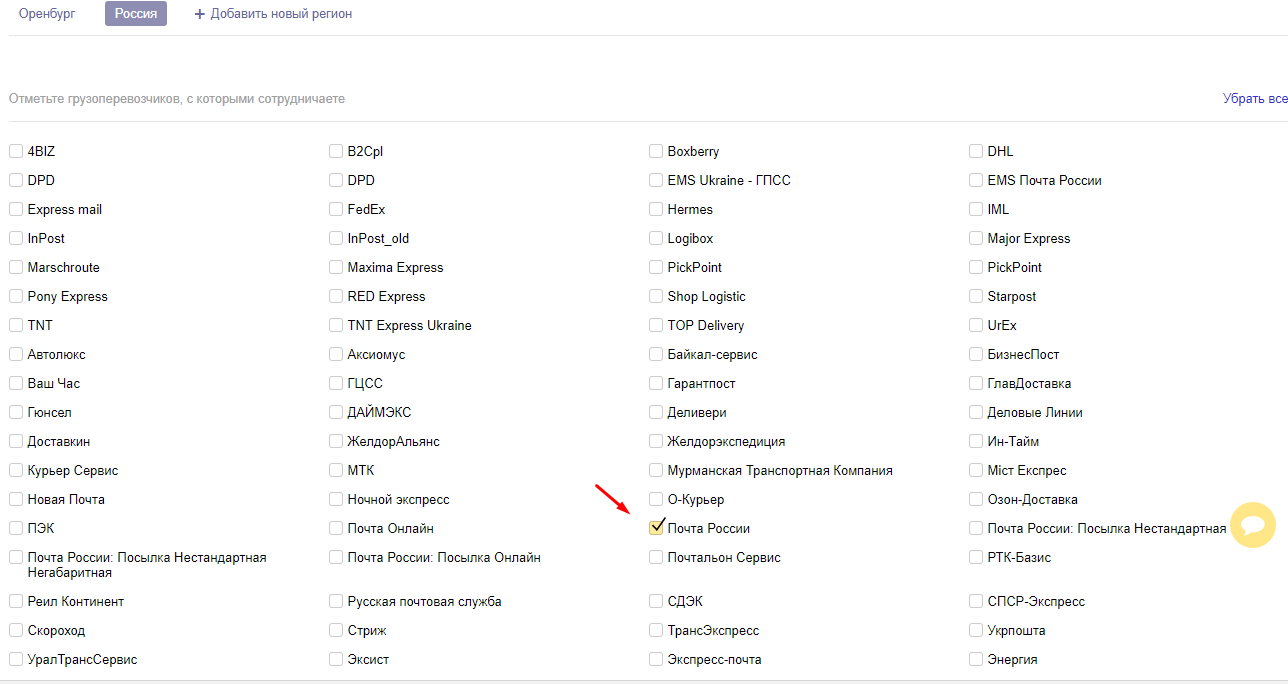The width and height of the screenshot is (1288, 684).
Task: Enable the B2Cpl carrier checkbox
Action: [x=336, y=151]
